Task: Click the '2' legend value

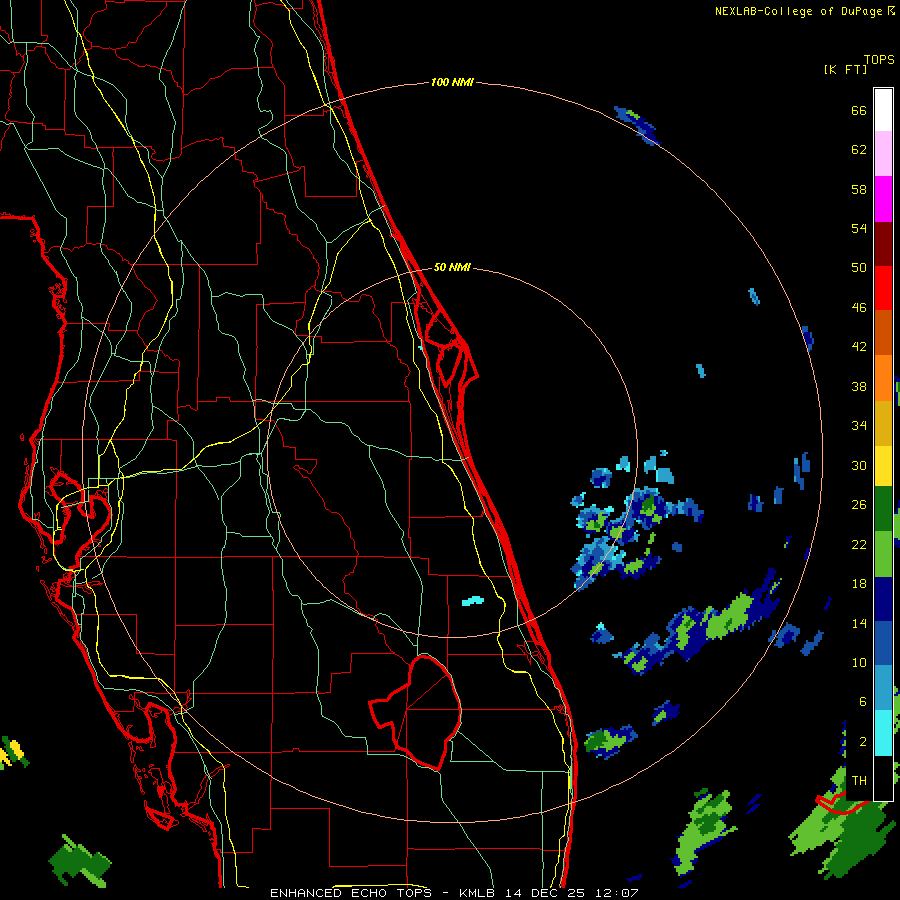Action: tap(863, 742)
